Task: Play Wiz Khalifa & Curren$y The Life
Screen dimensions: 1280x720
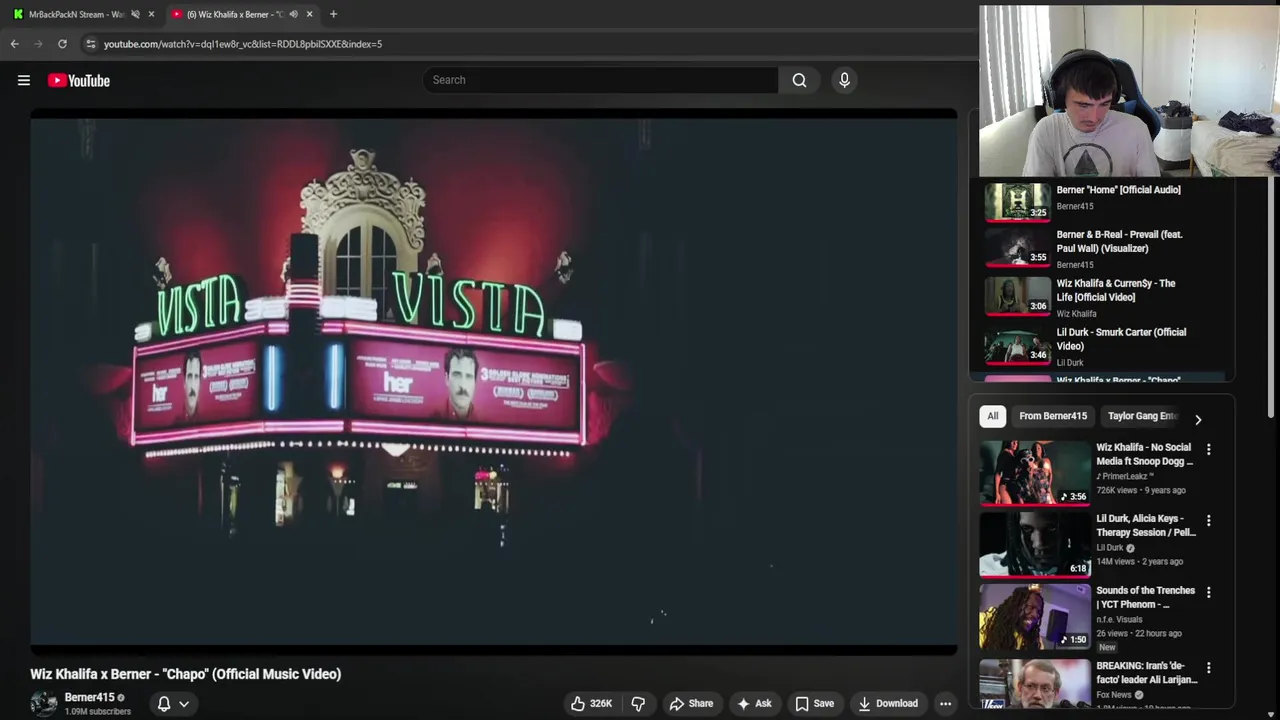Action: 1116,290
